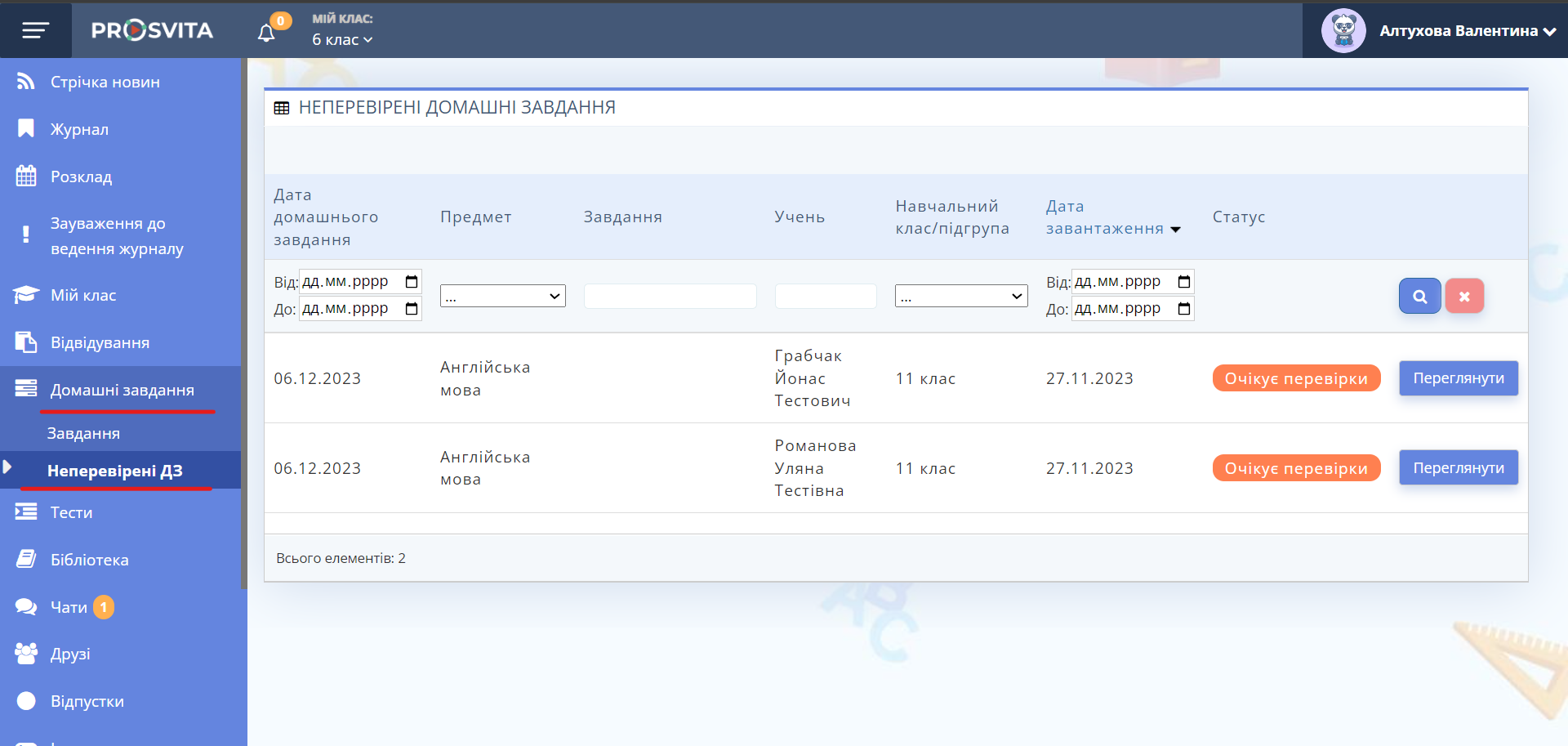Click the user avatar picture
The height and width of the screenshot is (746, 1568).
(1343, 31)
